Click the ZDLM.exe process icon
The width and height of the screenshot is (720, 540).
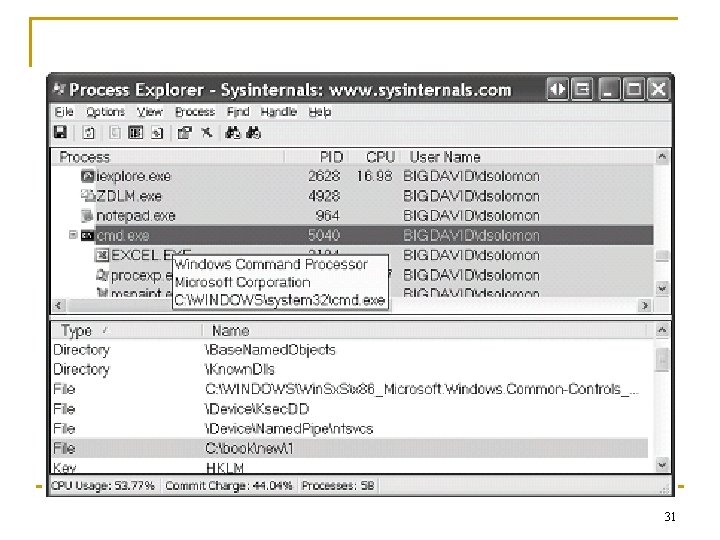(88, 196)
